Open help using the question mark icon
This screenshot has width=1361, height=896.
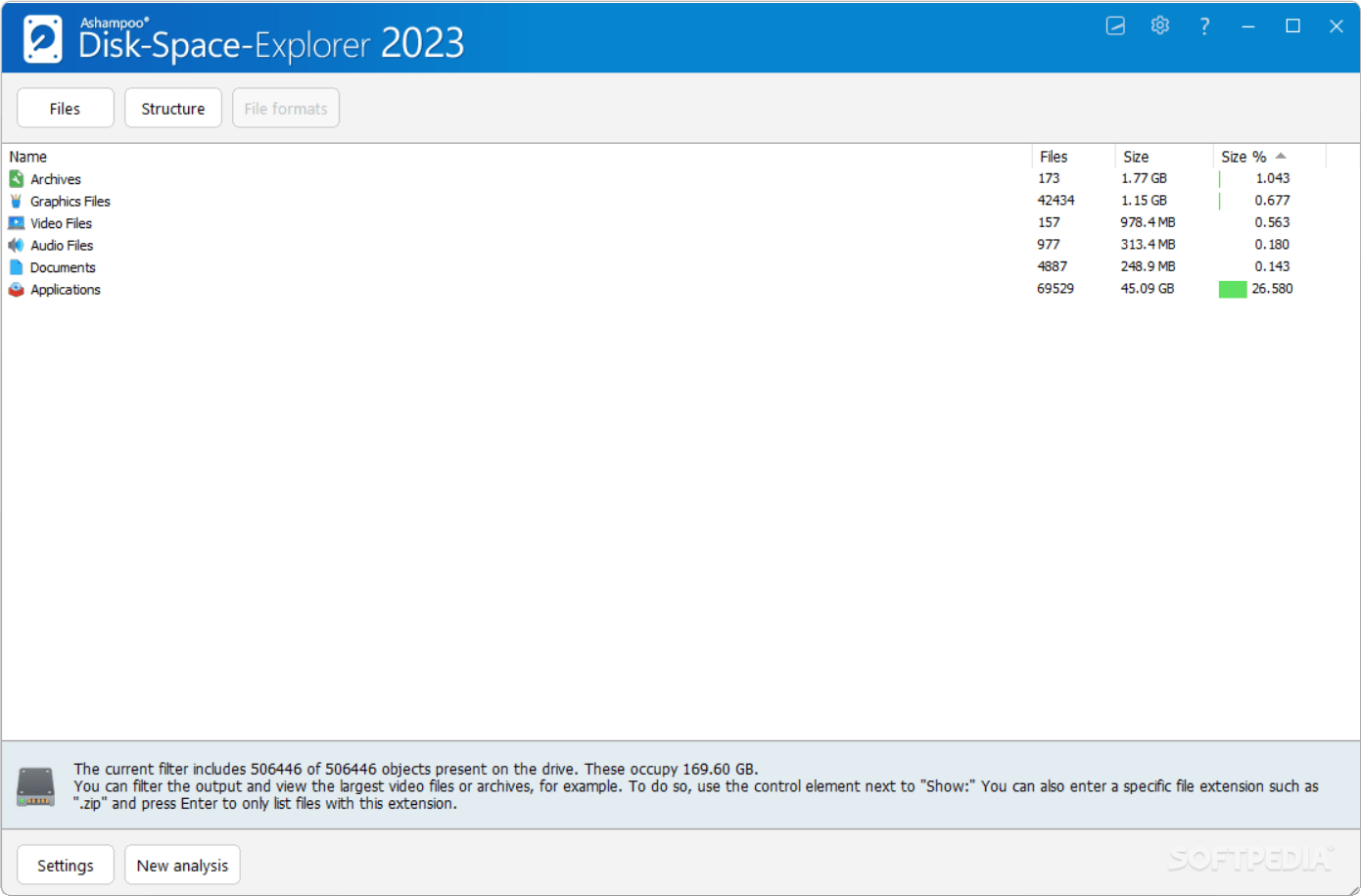point(1203,25)
